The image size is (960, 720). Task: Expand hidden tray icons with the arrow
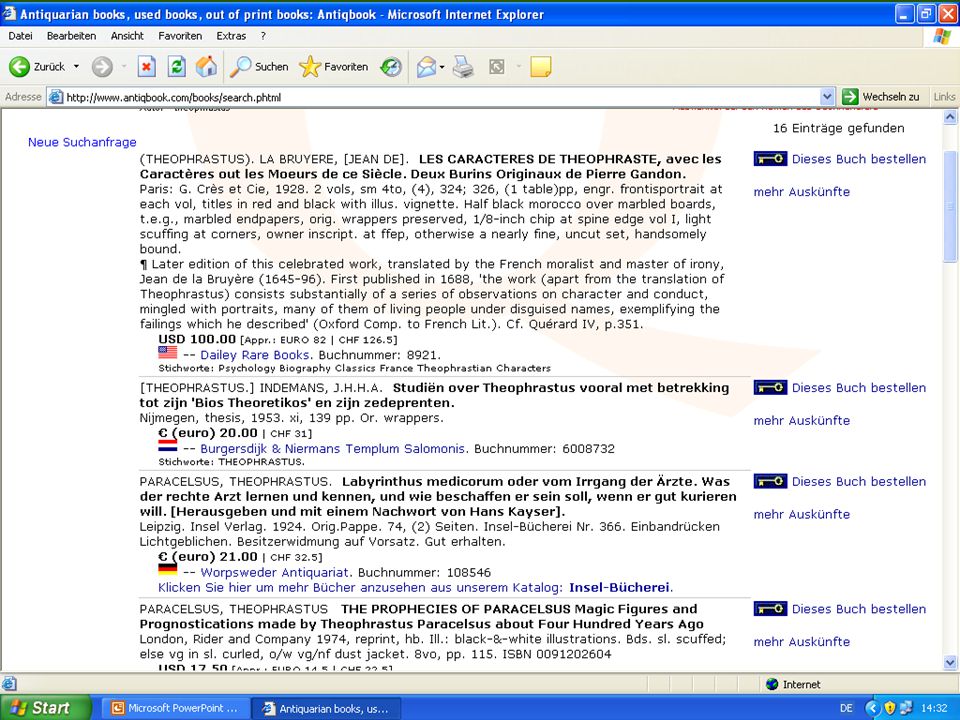872,708
